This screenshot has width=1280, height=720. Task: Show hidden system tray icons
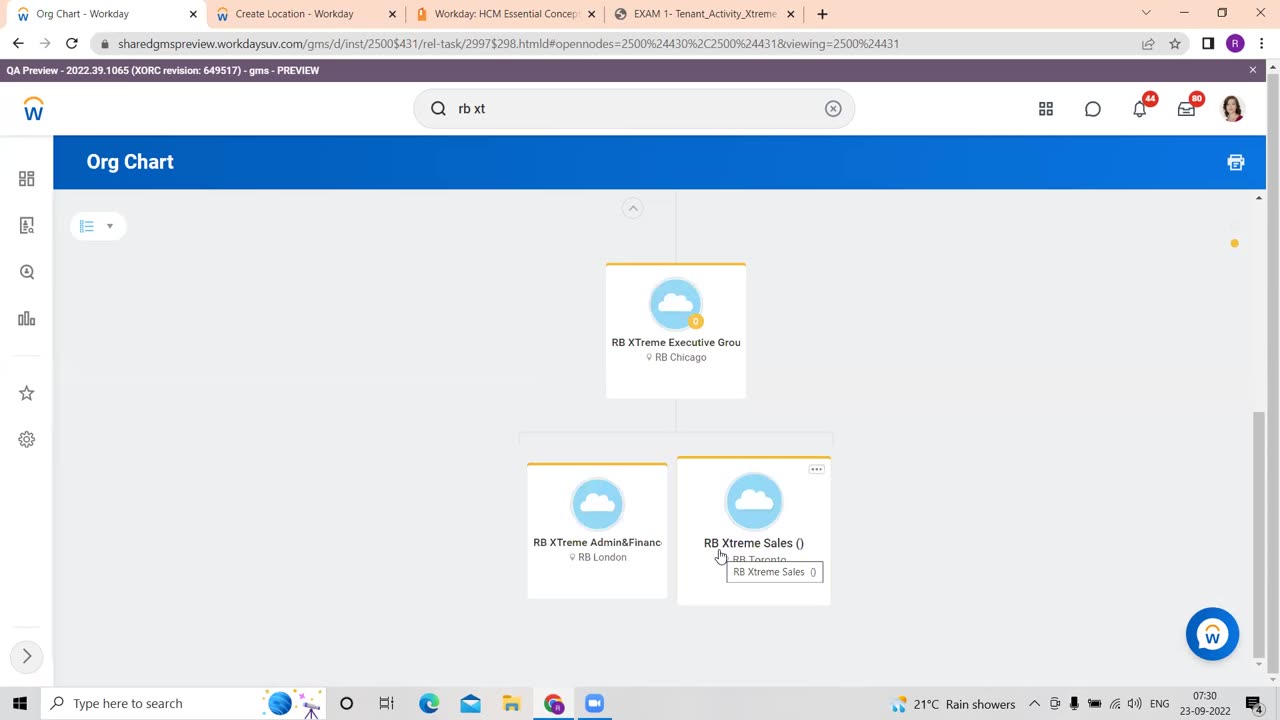pos(1034,704)
